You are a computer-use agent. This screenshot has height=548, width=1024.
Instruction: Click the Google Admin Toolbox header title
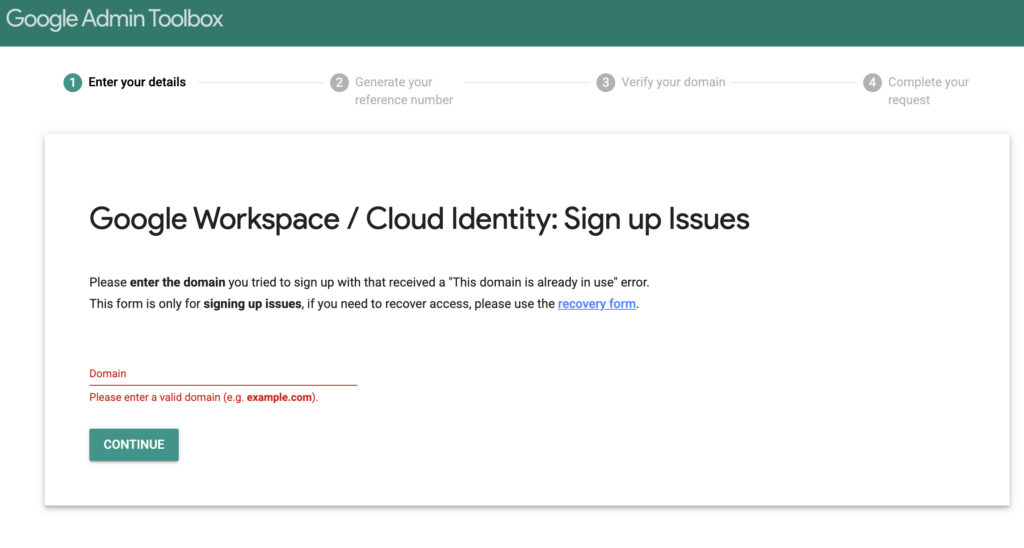click(x=114, y=19)
